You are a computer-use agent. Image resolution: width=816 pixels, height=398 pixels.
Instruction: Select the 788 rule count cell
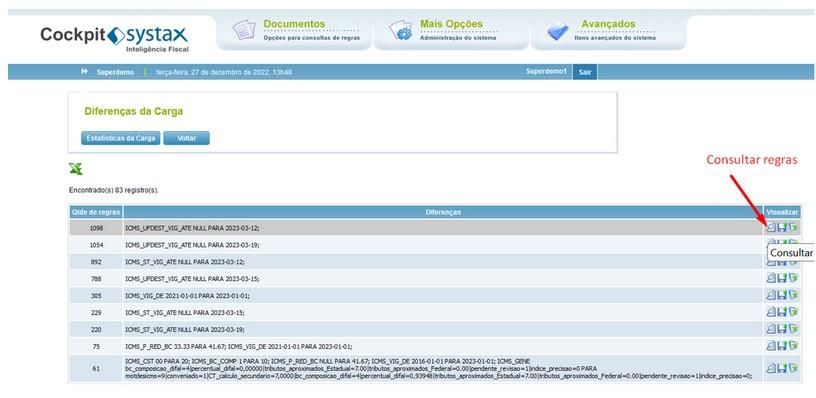pyautogui.click(x=96, y=279)
